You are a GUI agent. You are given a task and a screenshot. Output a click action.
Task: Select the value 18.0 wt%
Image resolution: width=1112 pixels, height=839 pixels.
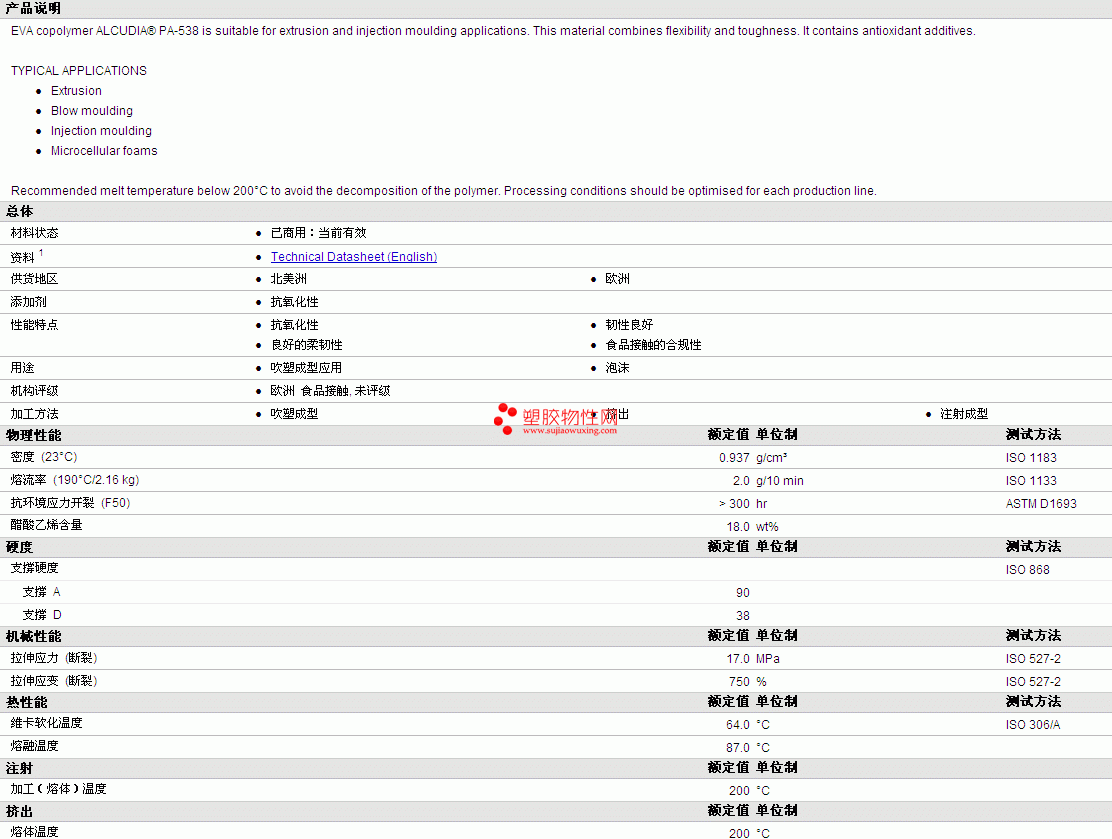coord(752,527)
